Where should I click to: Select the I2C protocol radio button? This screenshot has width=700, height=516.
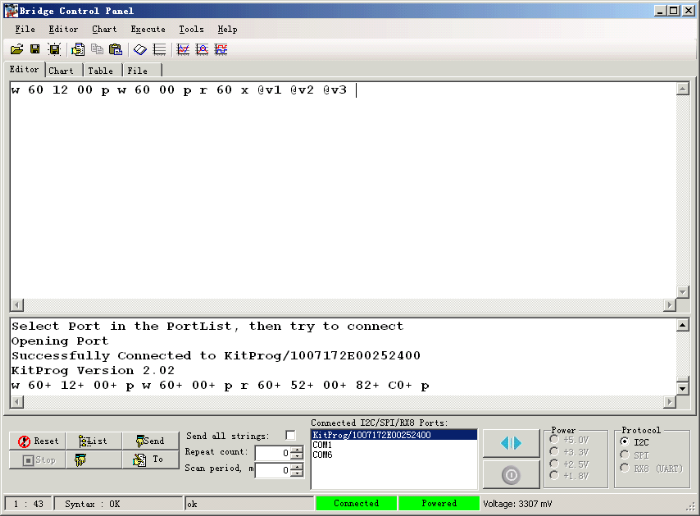(625, 441)
